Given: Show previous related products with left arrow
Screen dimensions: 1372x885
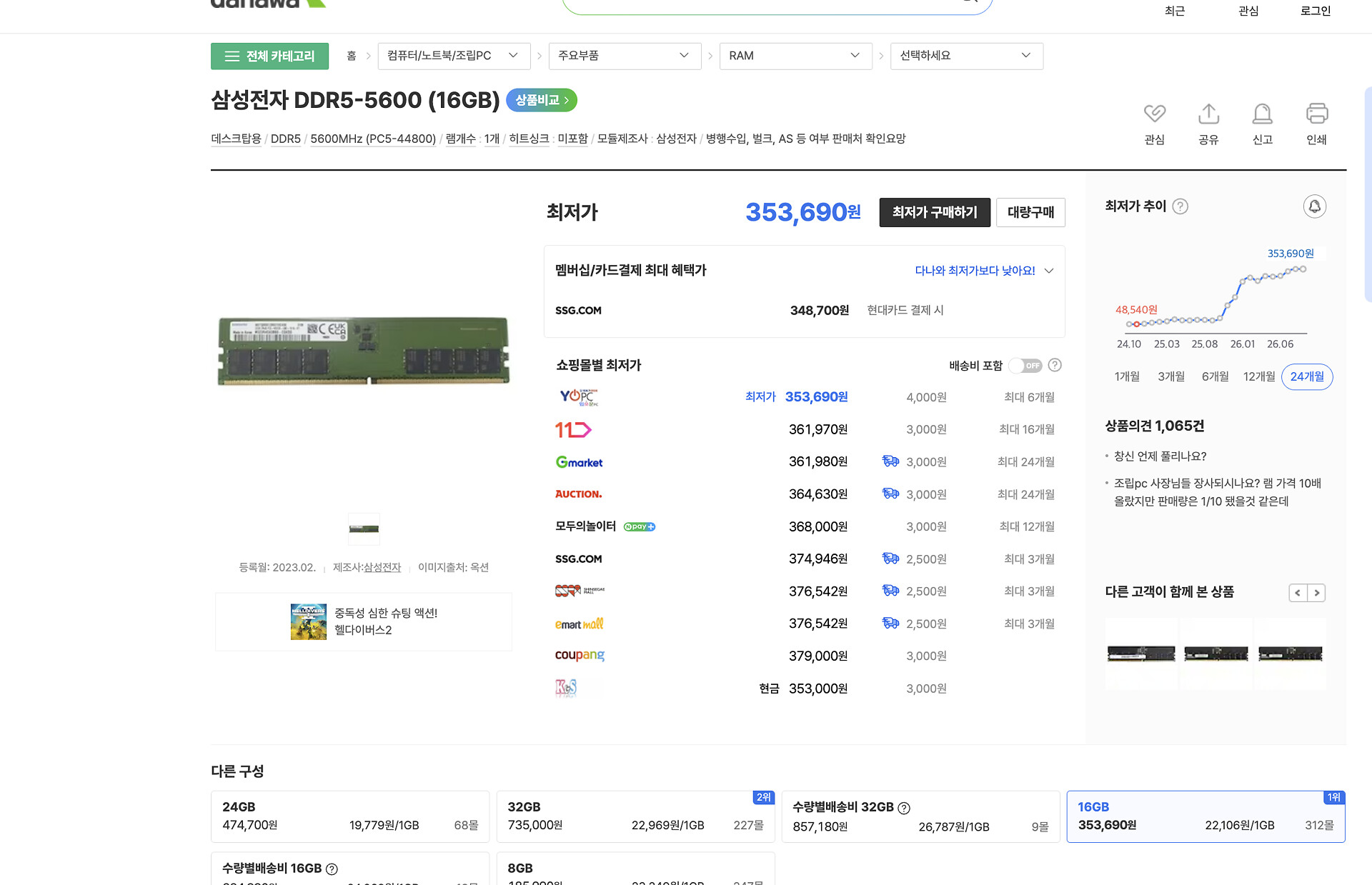Looking at the screenshot, I should pyautogui.click(x=1298, y=593).
